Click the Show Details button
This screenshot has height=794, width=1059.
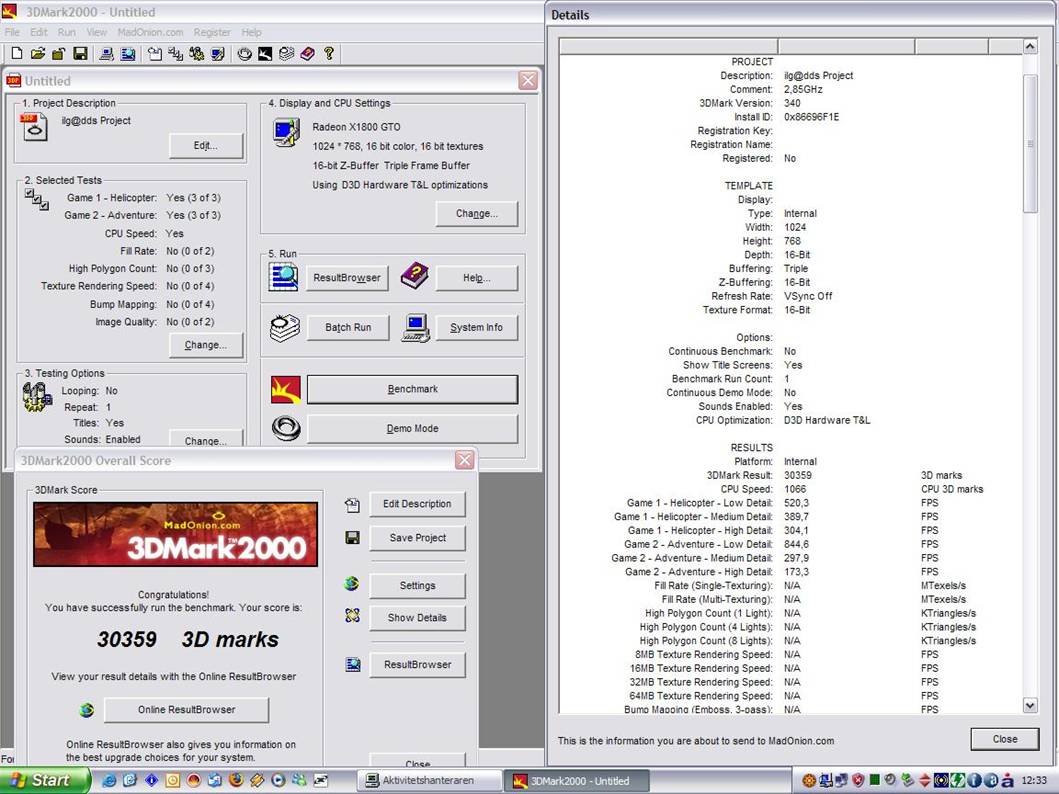point(417,618)
